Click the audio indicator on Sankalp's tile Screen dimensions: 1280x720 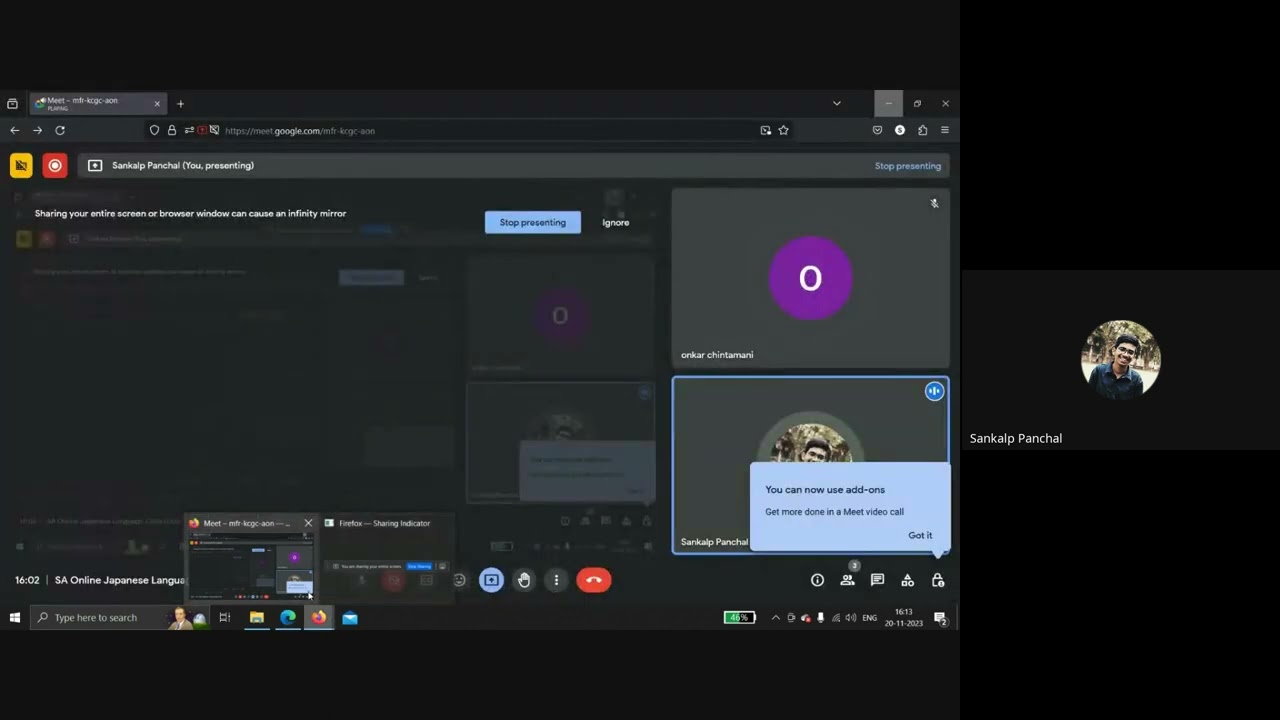[934, 391]
